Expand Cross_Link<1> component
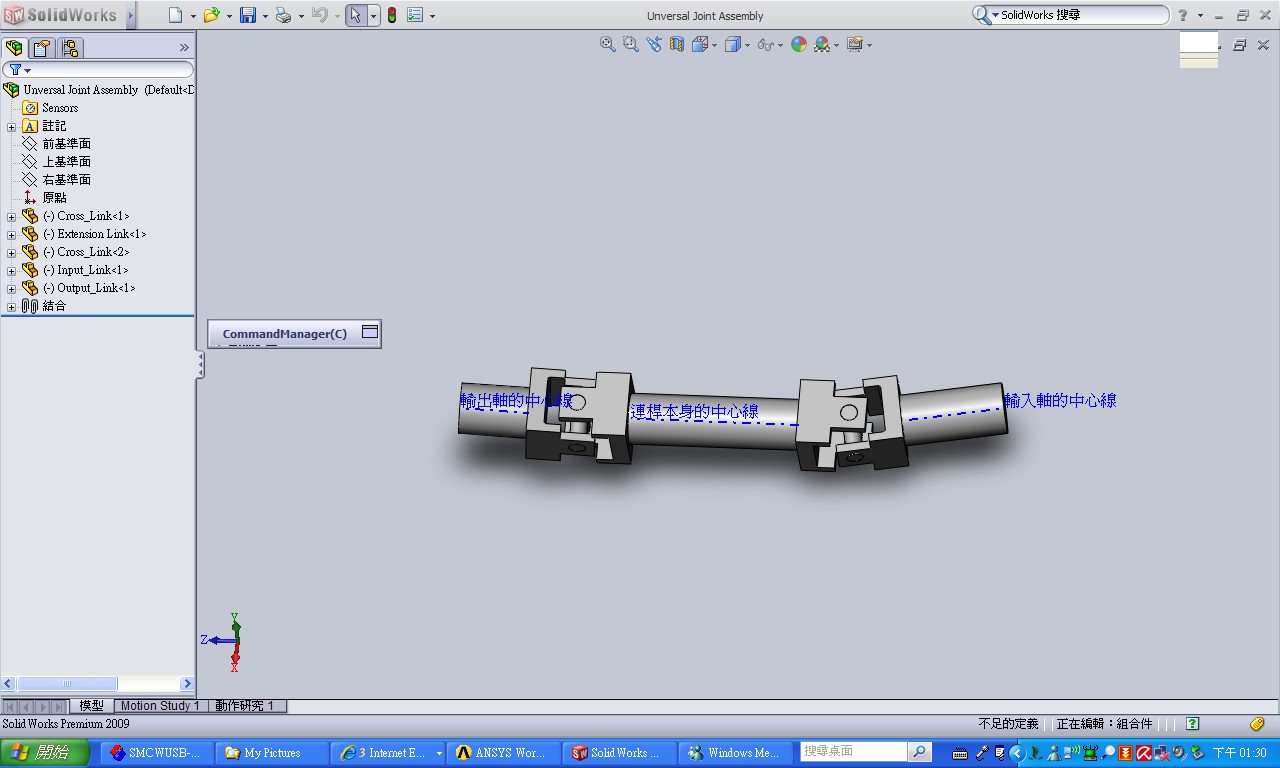 [11, 217]
